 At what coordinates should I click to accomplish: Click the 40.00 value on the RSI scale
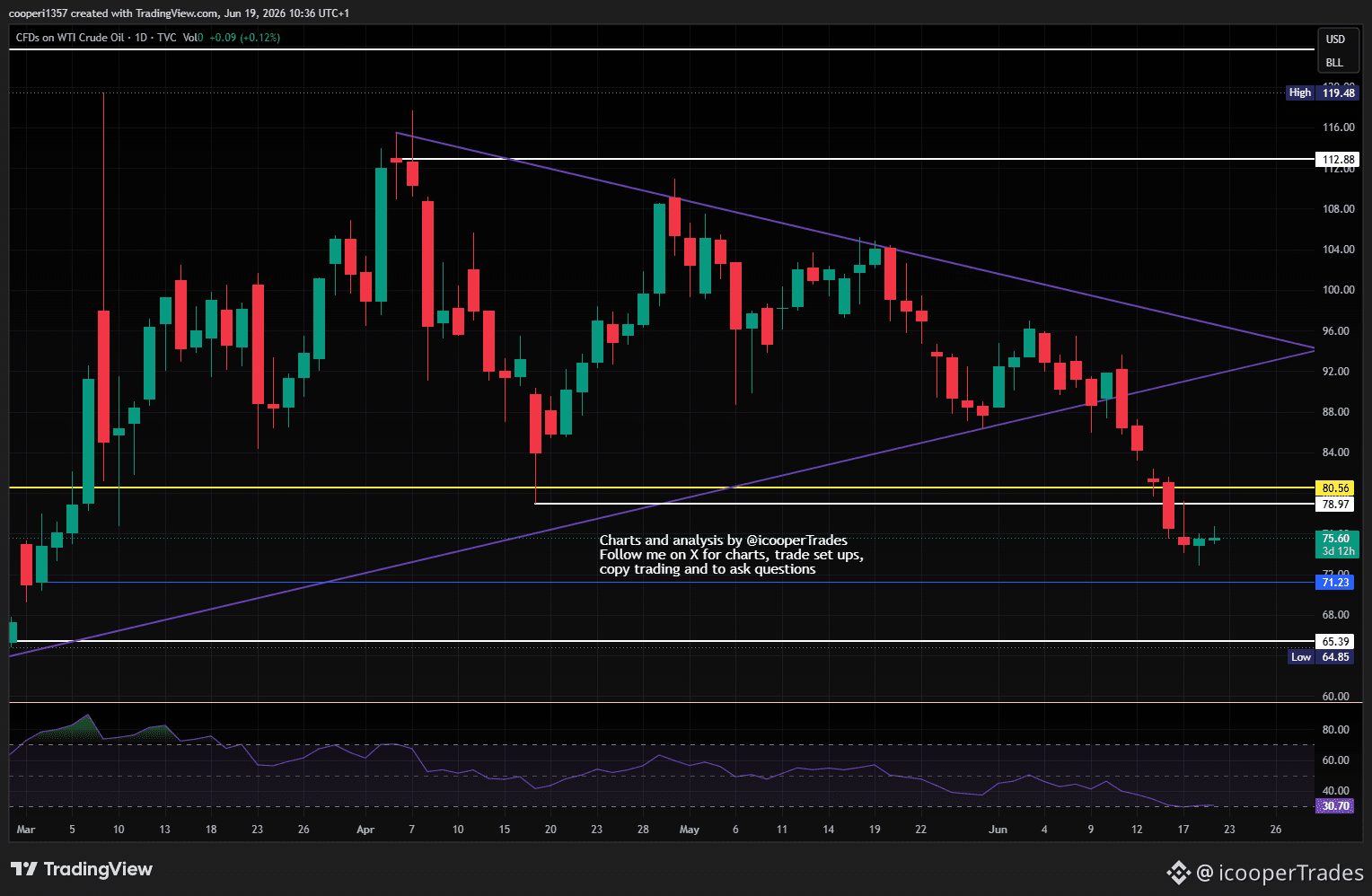click(1338, 791)
